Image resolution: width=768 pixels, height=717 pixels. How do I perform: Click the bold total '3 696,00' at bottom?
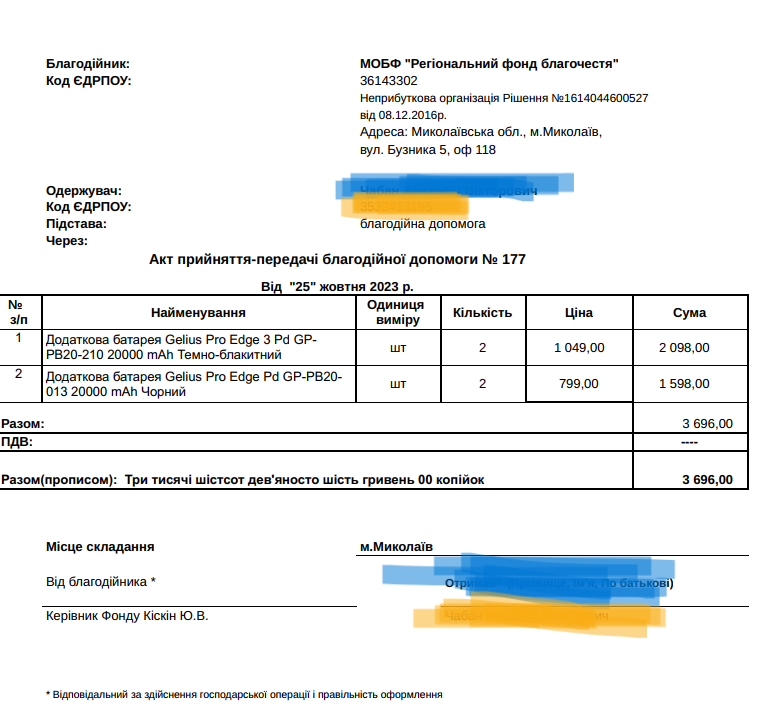click(x=707, y=480)
